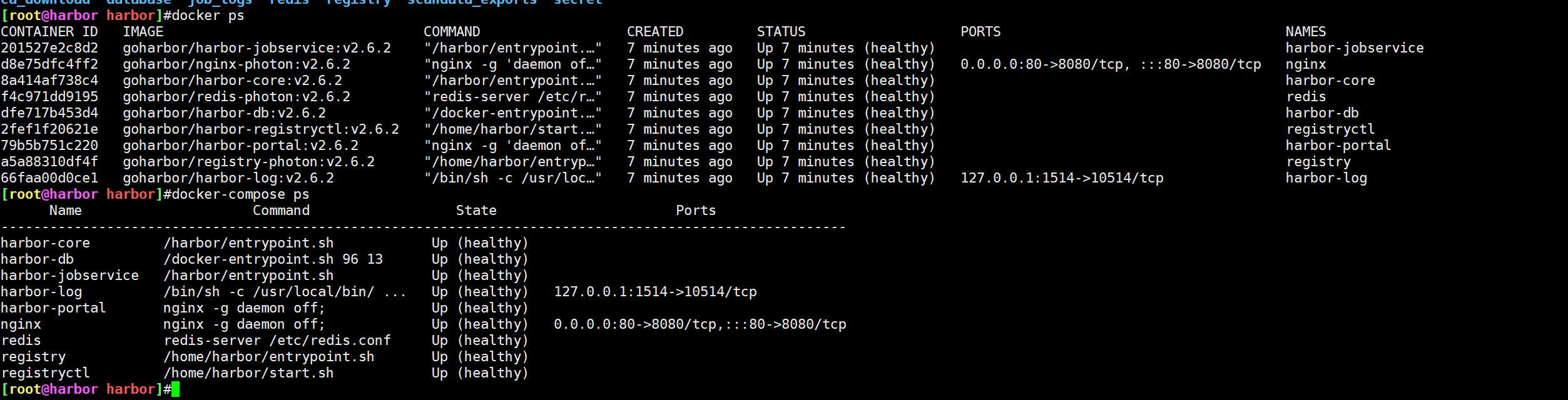This screenshot has height=400, width=1568.
Task: Click container ID a5a88310df4f
Action: pyautogui.click(x=49, y=162)
